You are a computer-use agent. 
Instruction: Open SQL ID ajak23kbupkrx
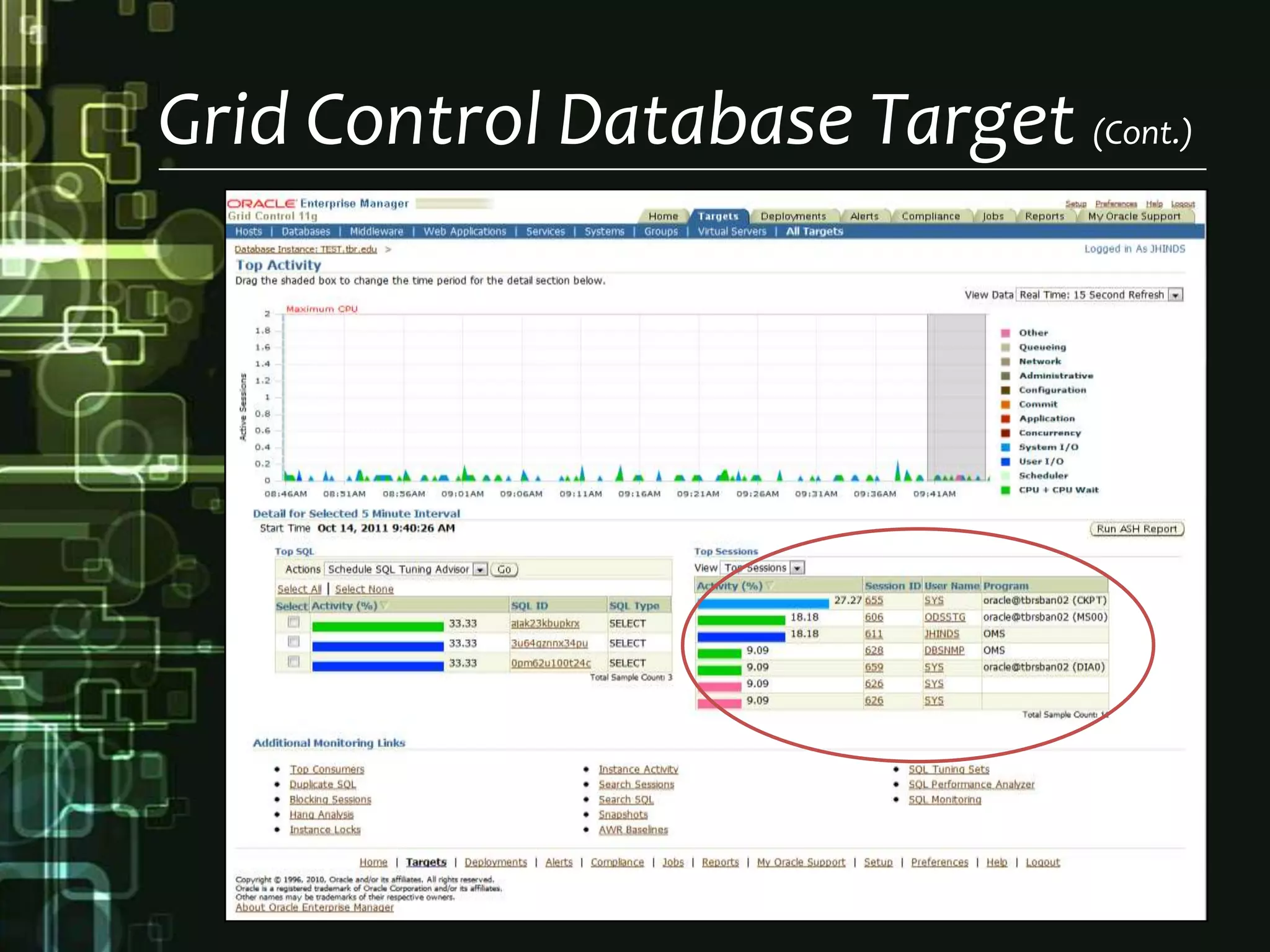[x=545, y=624]
